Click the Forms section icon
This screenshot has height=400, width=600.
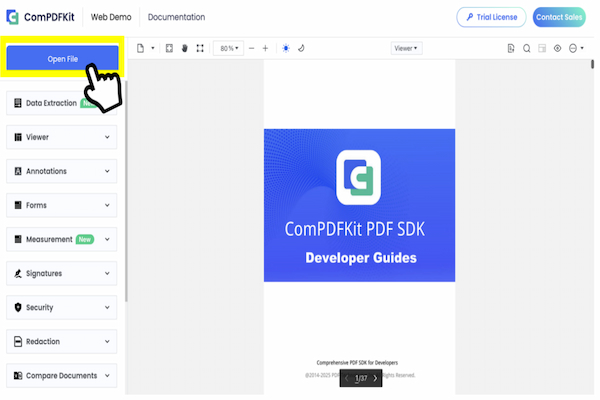pyautogui.click(x=18, y=205)
